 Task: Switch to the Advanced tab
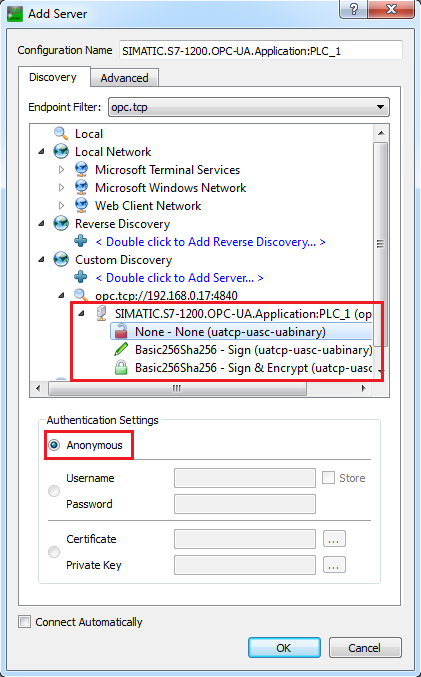(124, 78)
